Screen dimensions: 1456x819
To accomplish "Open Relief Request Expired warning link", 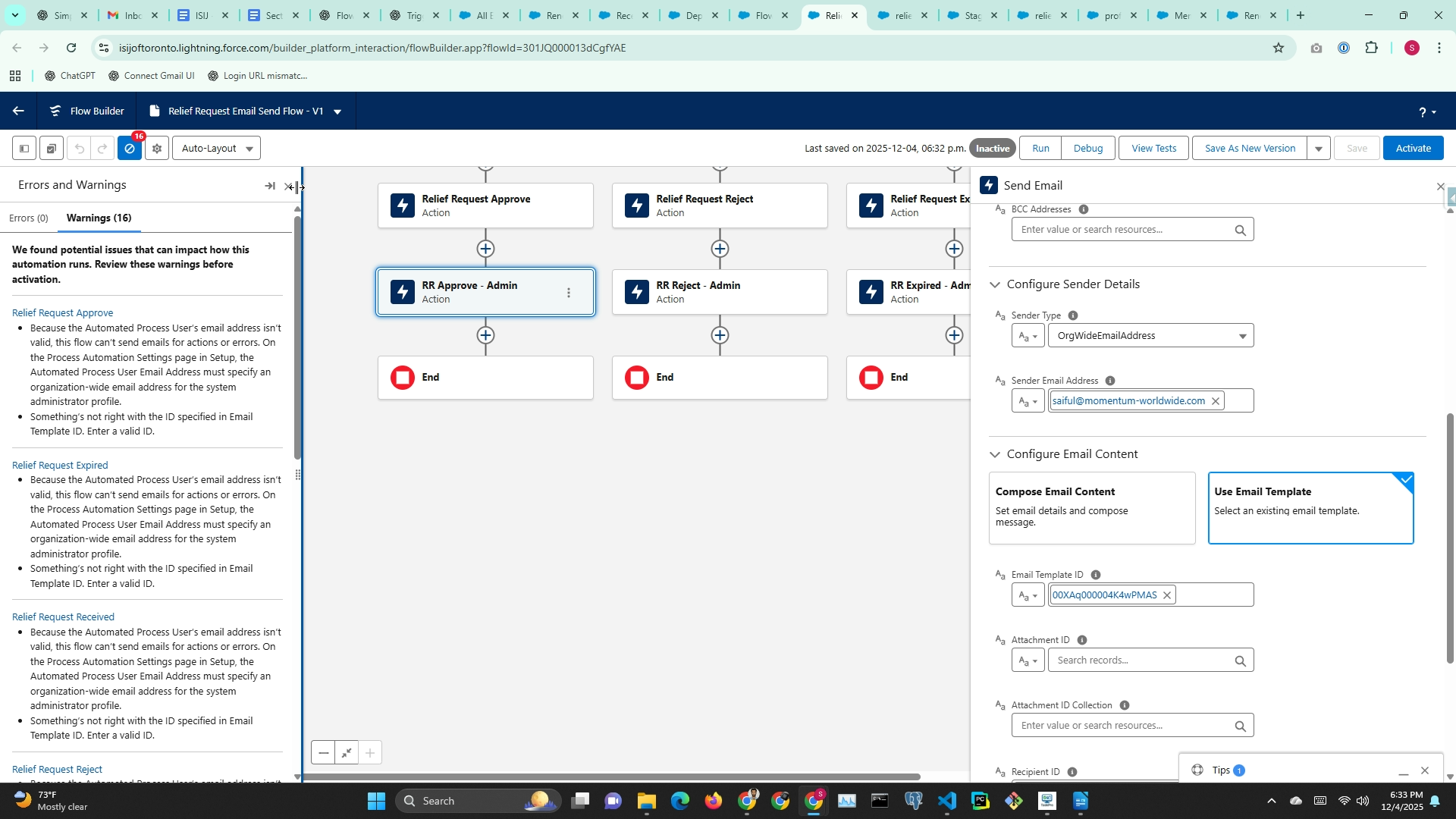I will coord(60,466).
